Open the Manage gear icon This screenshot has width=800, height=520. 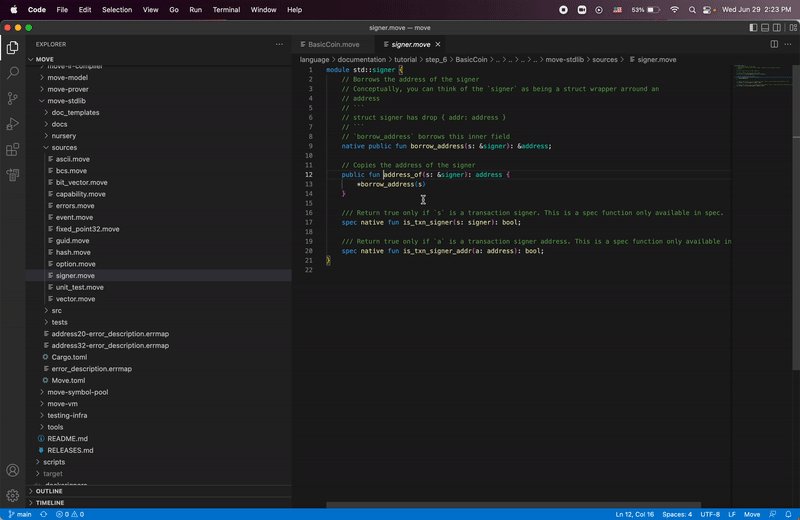(x=13, y=495)
